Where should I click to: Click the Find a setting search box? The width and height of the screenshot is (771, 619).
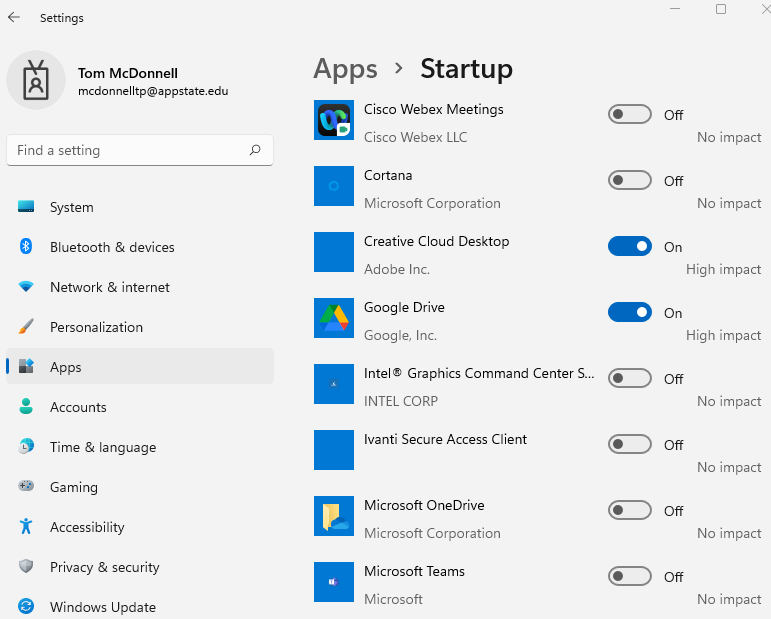coord(140,150)
